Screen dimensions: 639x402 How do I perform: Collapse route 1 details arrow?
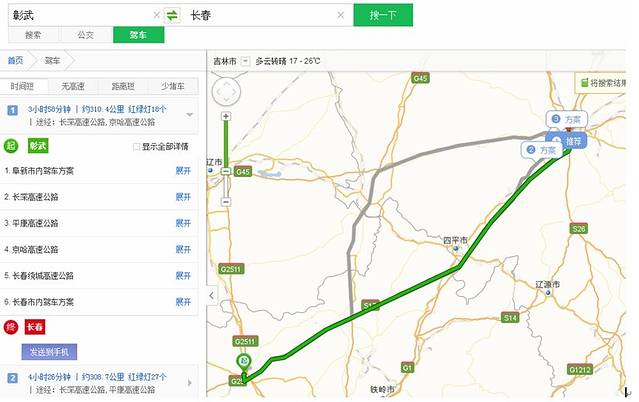click(189, 115)
